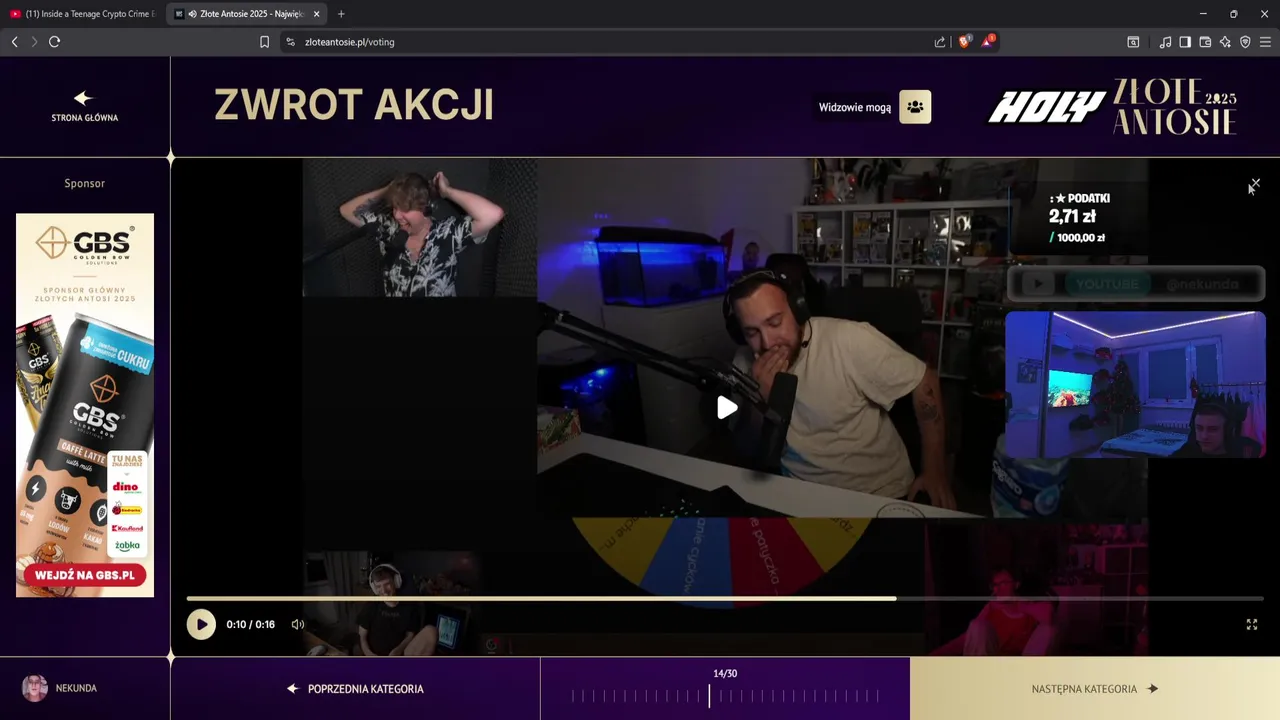Click the HOLY Złote Antosie 2025 logo

pos(1112,107)
